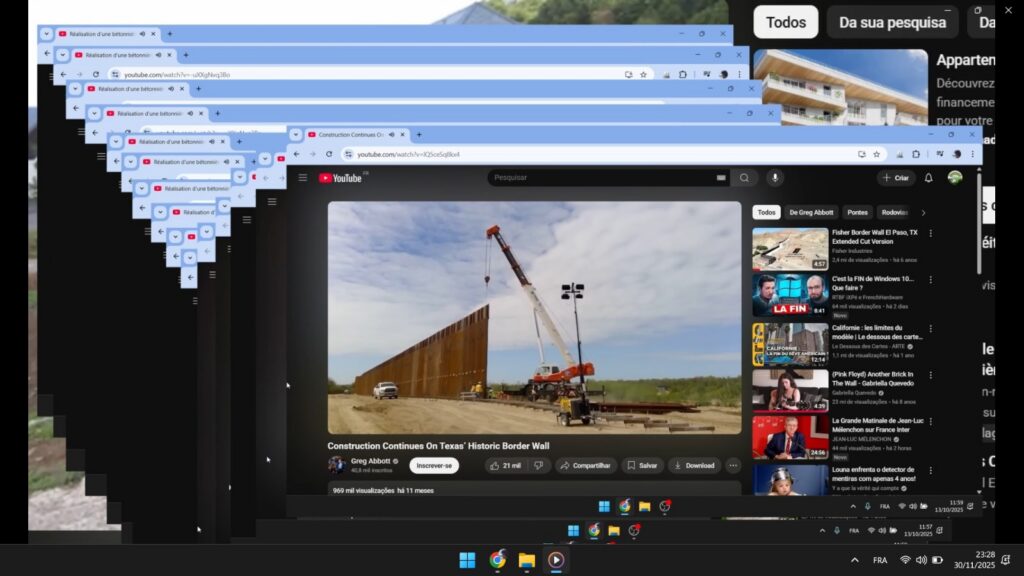Screen dimensions: 1024x576
Task: Open the guide menu beside the YouTube logo
Action: tap(303, 178)
